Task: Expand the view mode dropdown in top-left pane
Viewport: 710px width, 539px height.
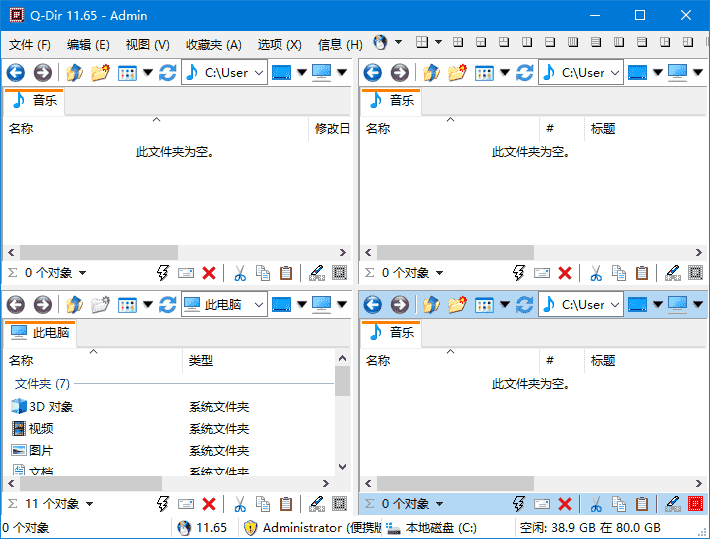Action: coord(148,72)
